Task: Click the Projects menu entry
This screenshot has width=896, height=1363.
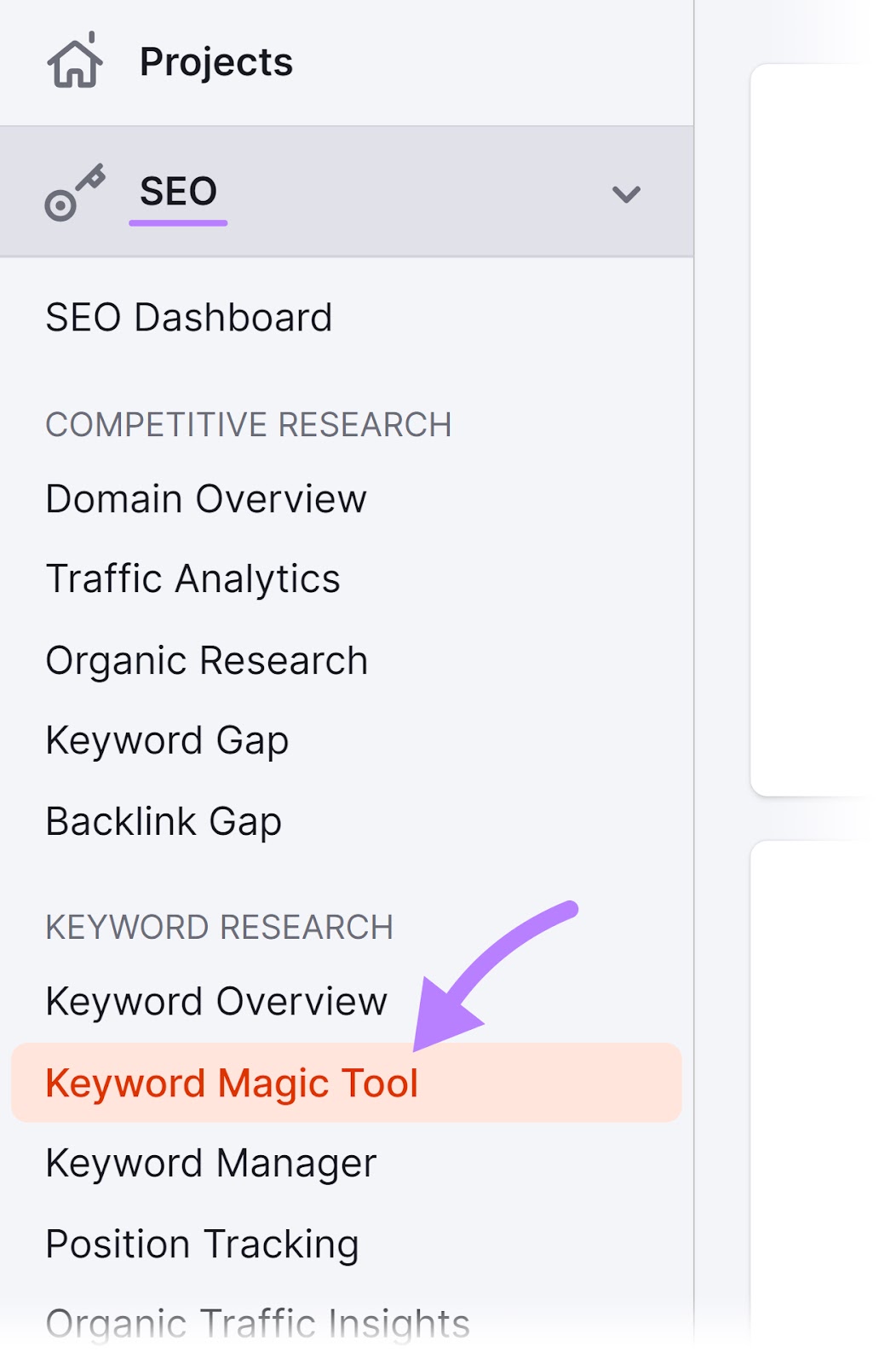Action: pyautogui.click(x=215, y=61)
